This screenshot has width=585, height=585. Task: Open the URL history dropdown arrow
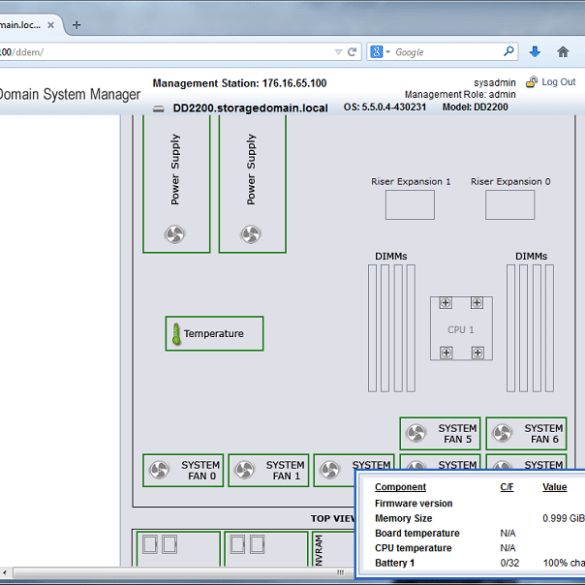click(x=338, y=52)
